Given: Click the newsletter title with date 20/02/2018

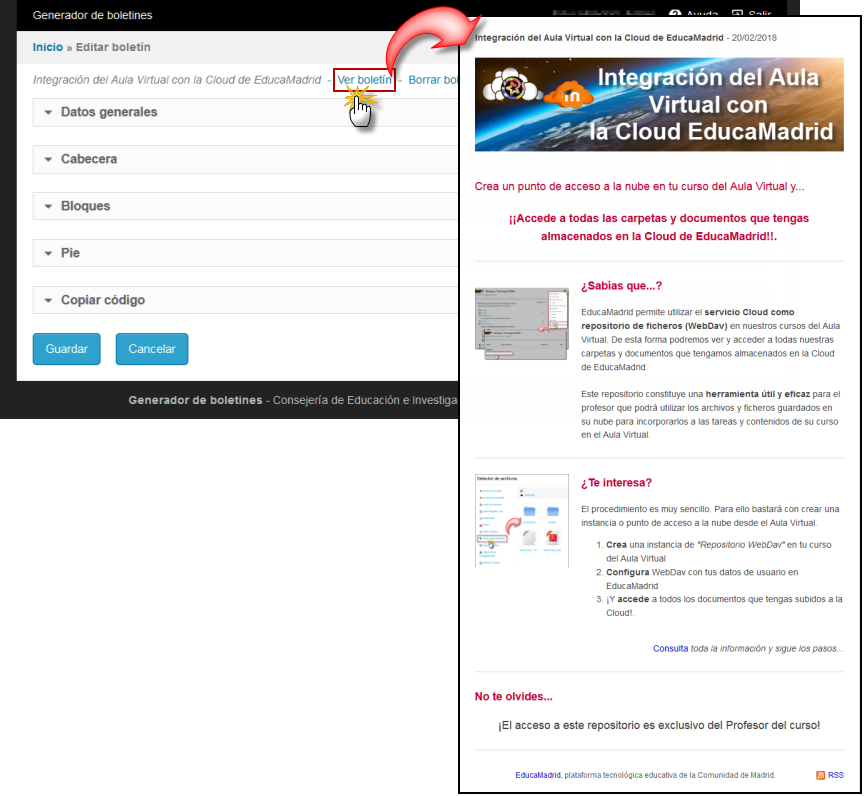Looking at the screenshot, I should click(x=626, y=38).
